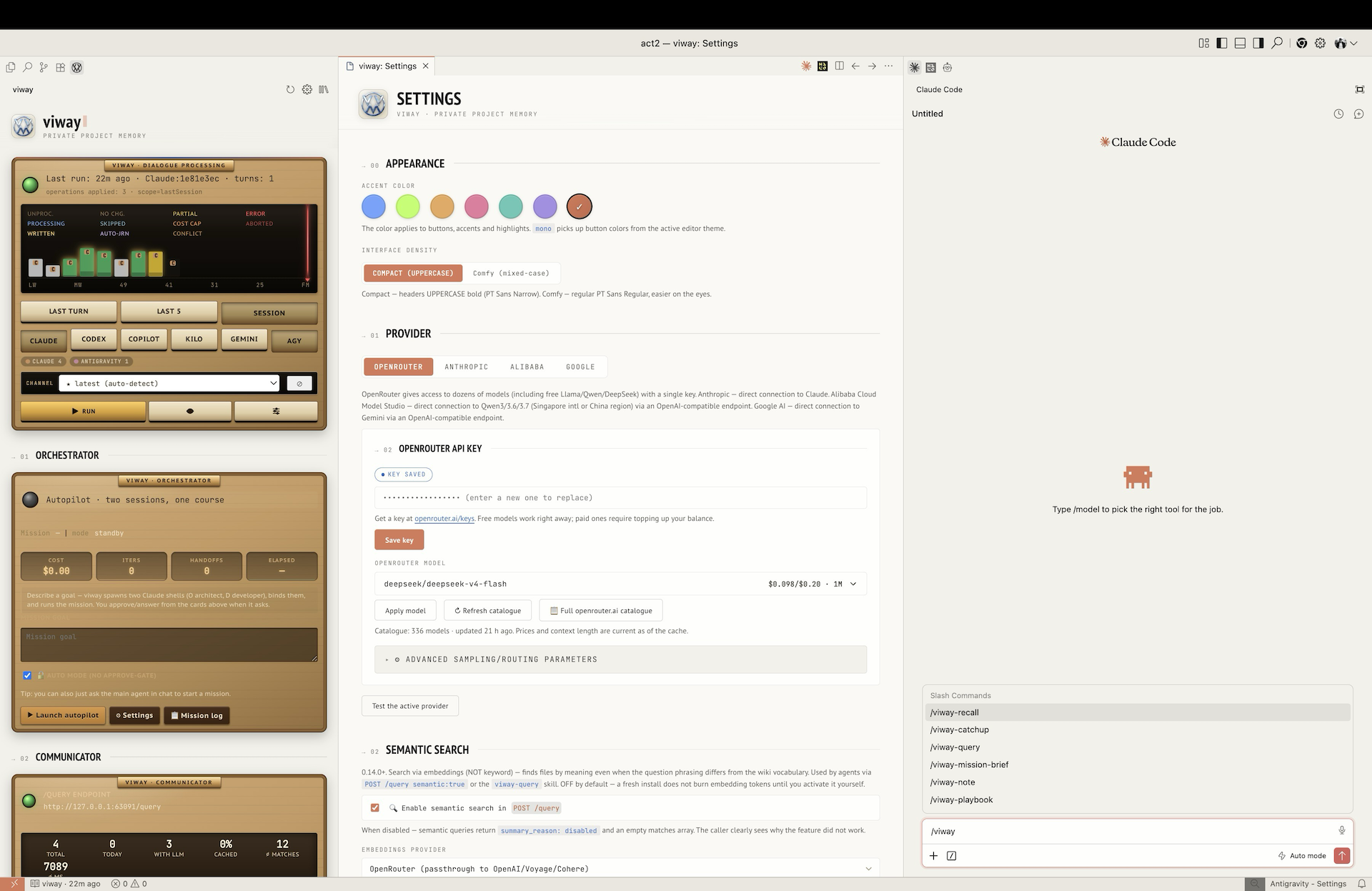Toggle the primary sidebar from the title bar
The height and width of the screenshot is (891, 1372).
click(x=1222, y=43)
